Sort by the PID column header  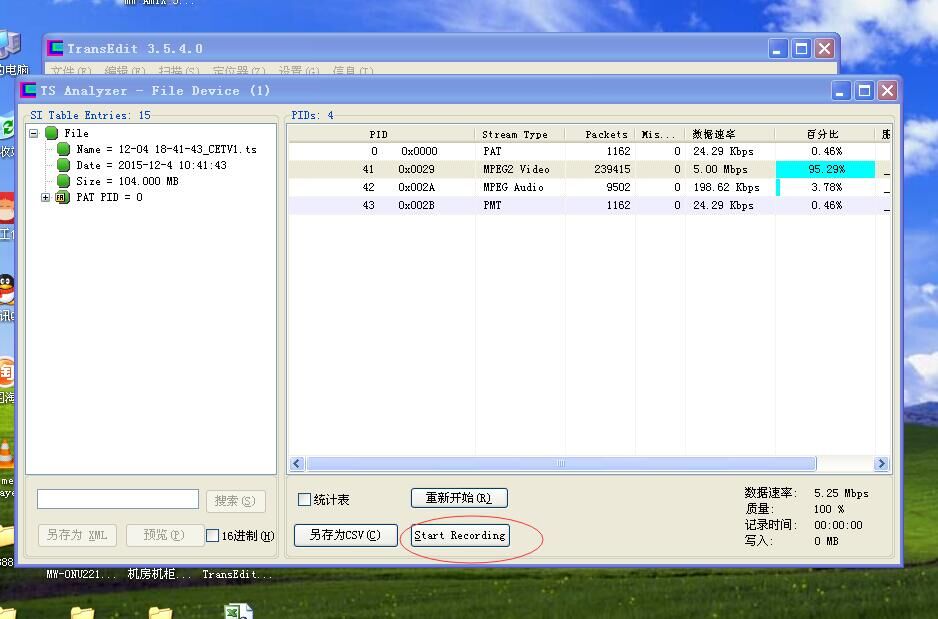(x=382, y=135)
